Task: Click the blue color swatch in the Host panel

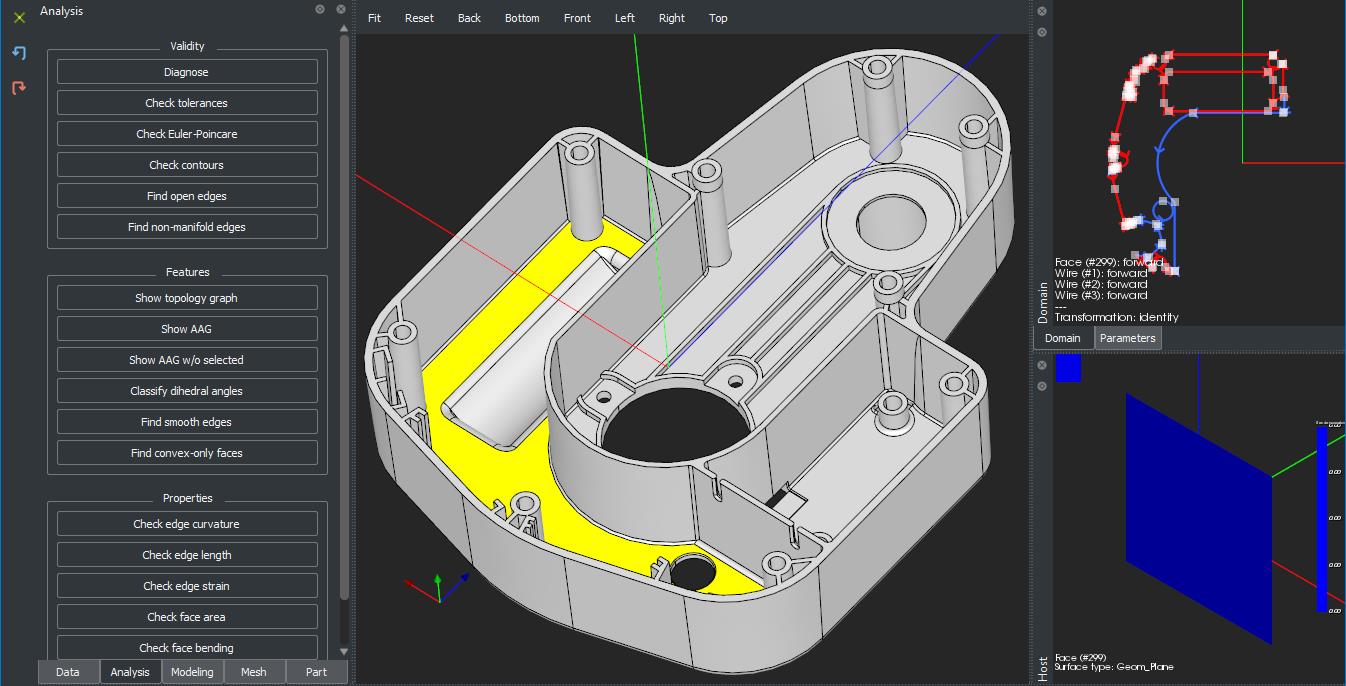Action: click(1068, 368)
